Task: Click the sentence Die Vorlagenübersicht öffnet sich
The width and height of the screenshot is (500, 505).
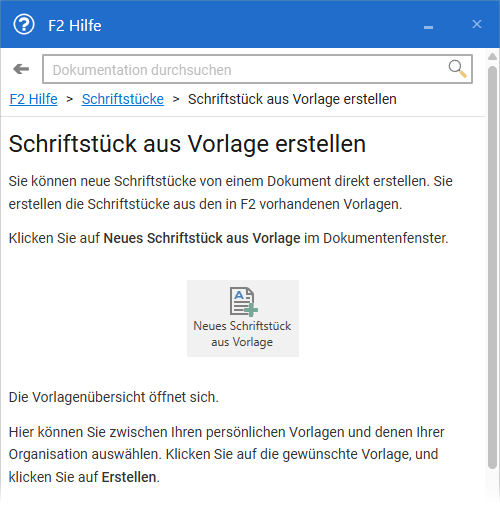Action: click(x=114, y=397)
